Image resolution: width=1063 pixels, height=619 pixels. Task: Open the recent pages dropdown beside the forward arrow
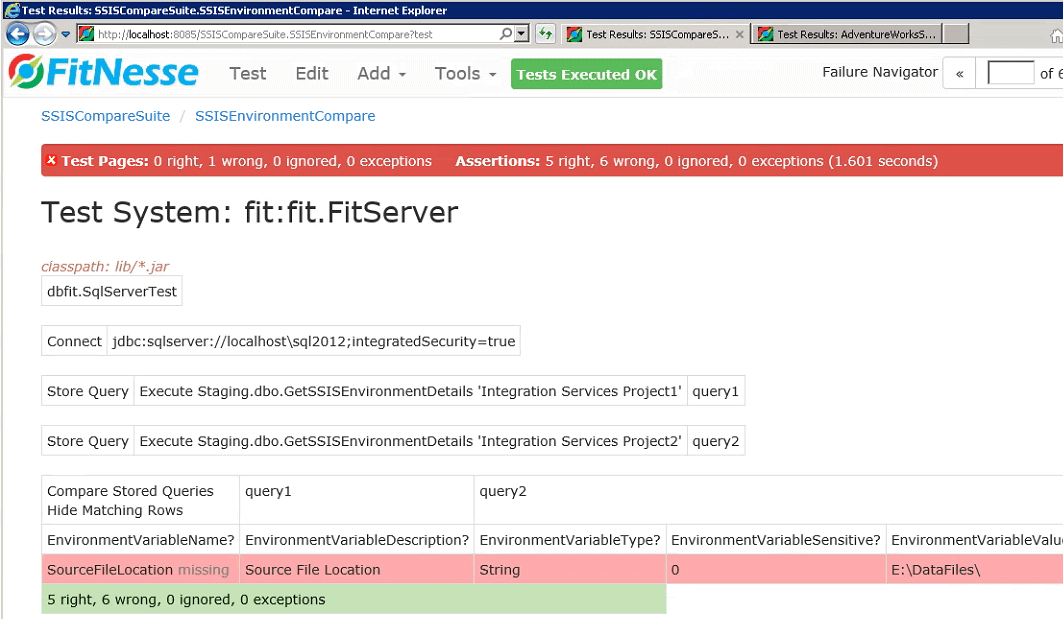click(65, 34)
